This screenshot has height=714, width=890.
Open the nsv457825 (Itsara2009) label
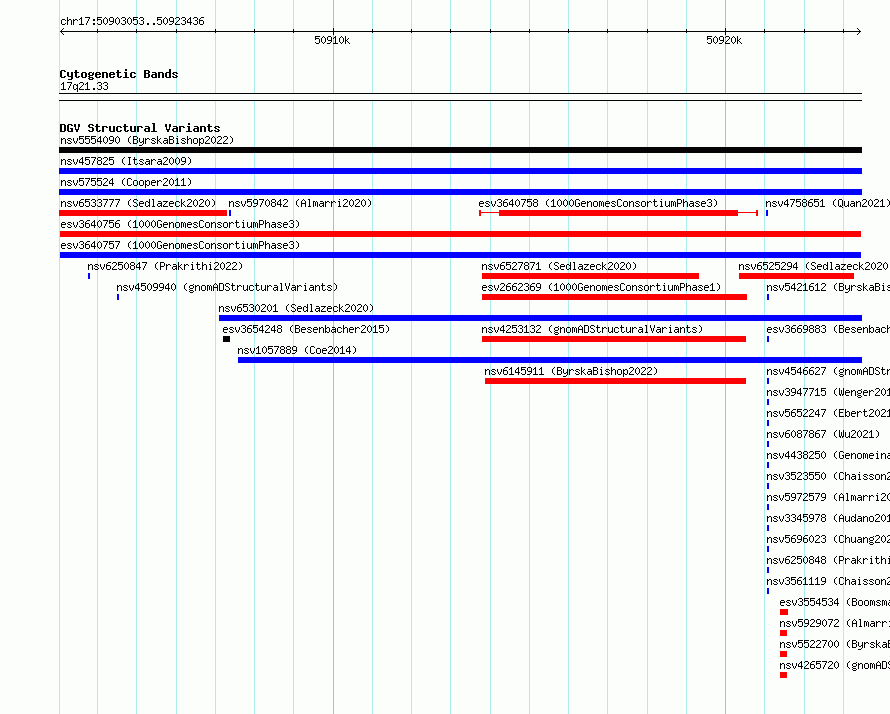point(126,161)
